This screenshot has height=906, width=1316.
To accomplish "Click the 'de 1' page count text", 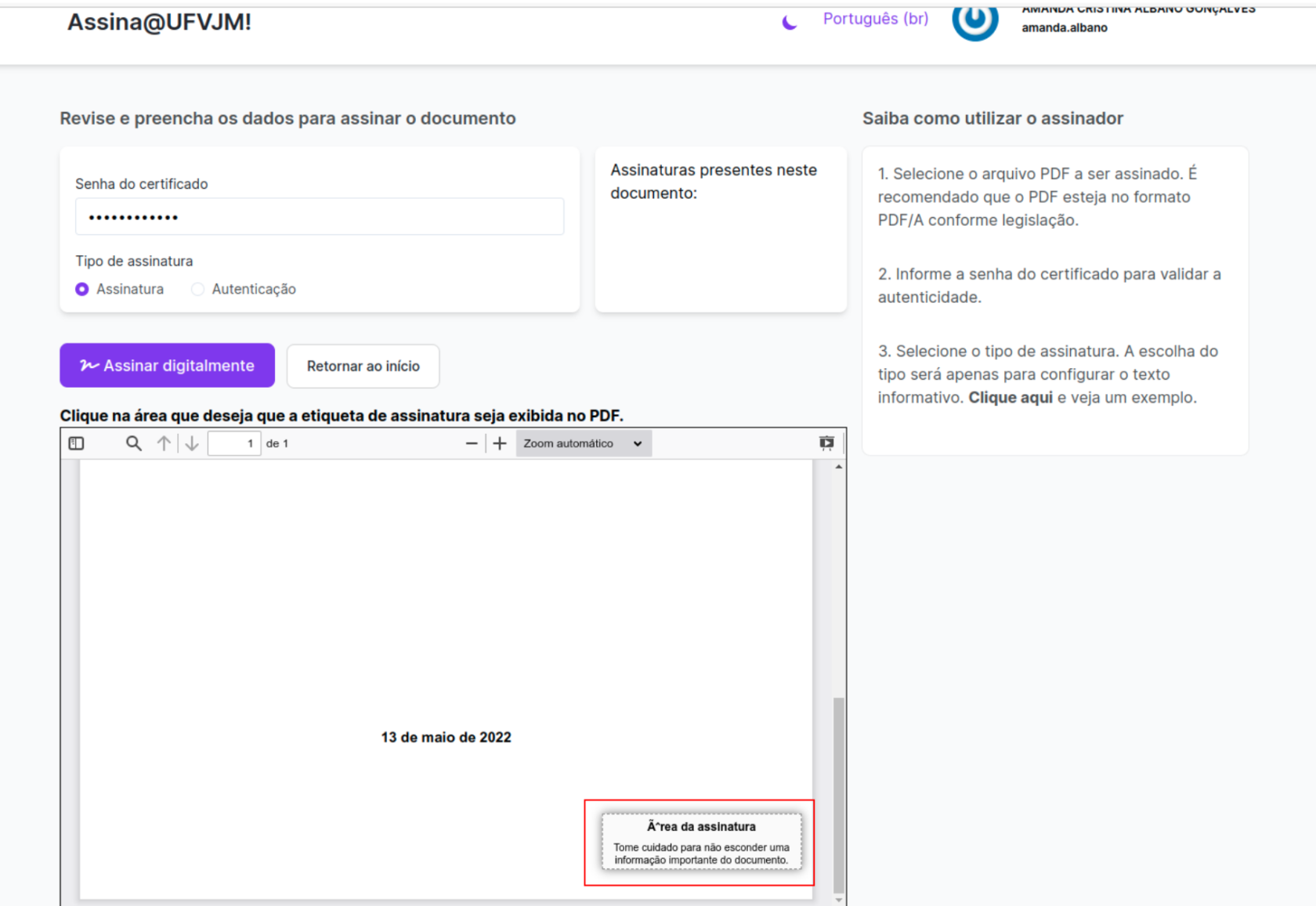I will 277,443.
